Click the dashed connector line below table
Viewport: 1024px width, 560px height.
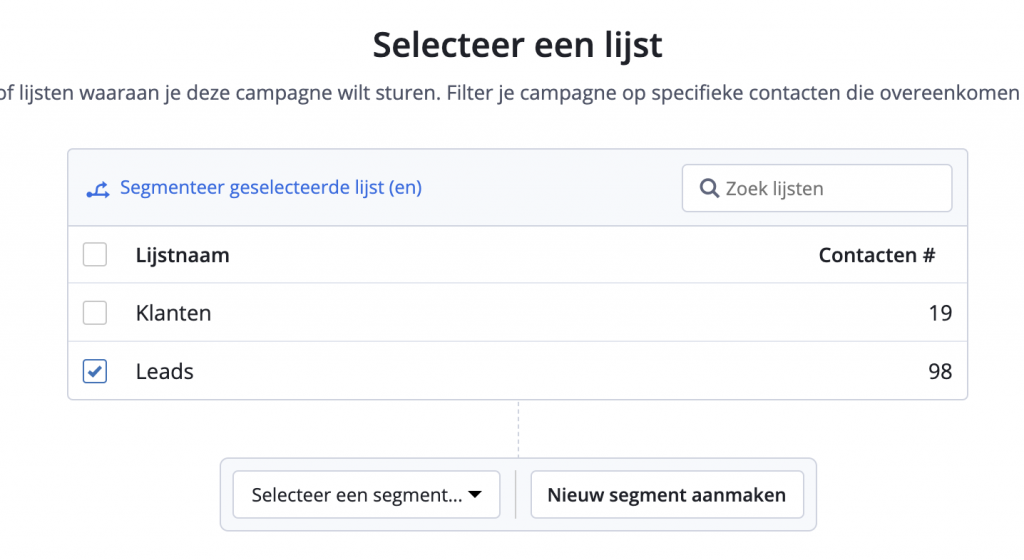519,429
